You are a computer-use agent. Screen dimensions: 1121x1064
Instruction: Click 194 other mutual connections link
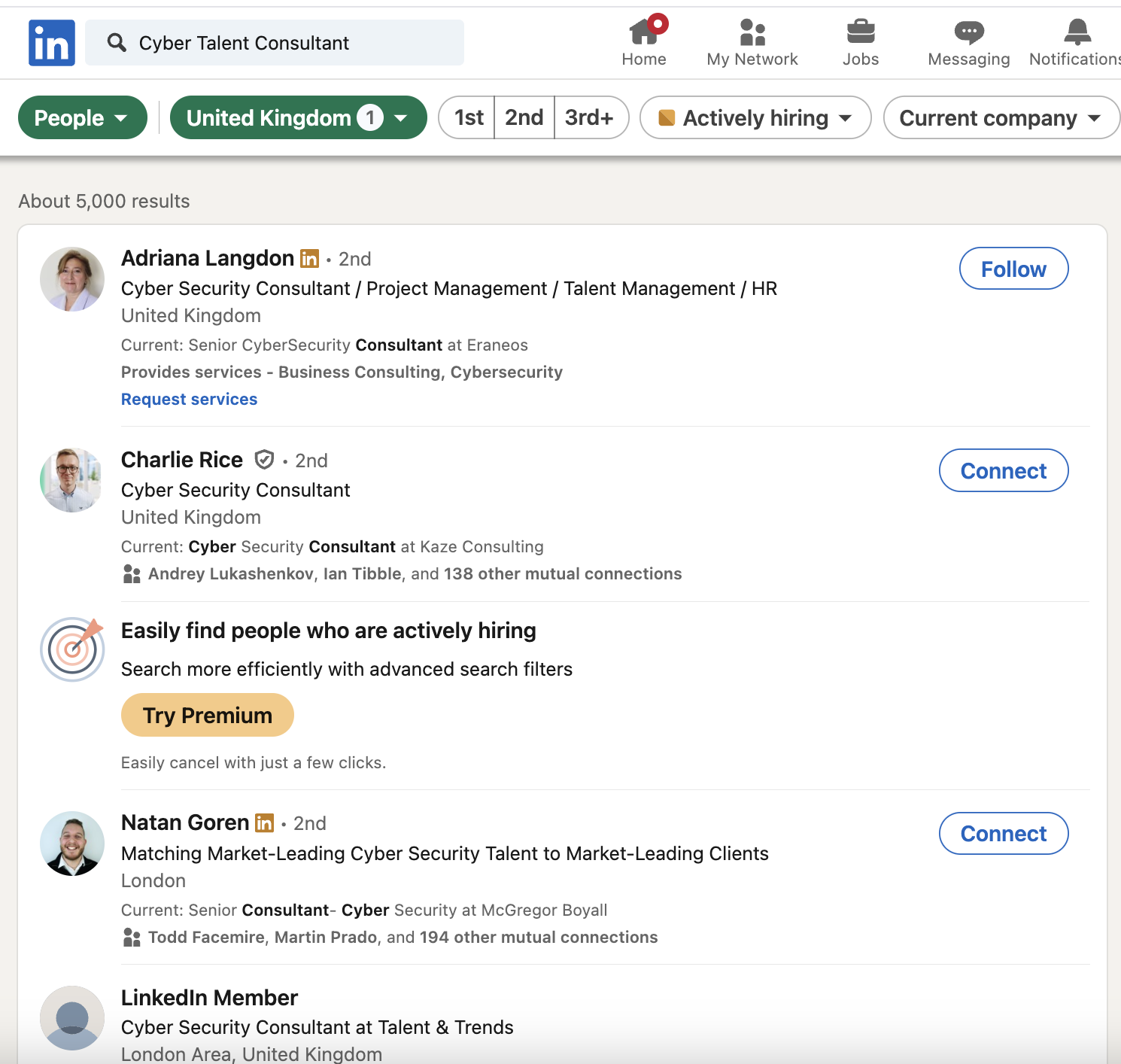point(539,938)
